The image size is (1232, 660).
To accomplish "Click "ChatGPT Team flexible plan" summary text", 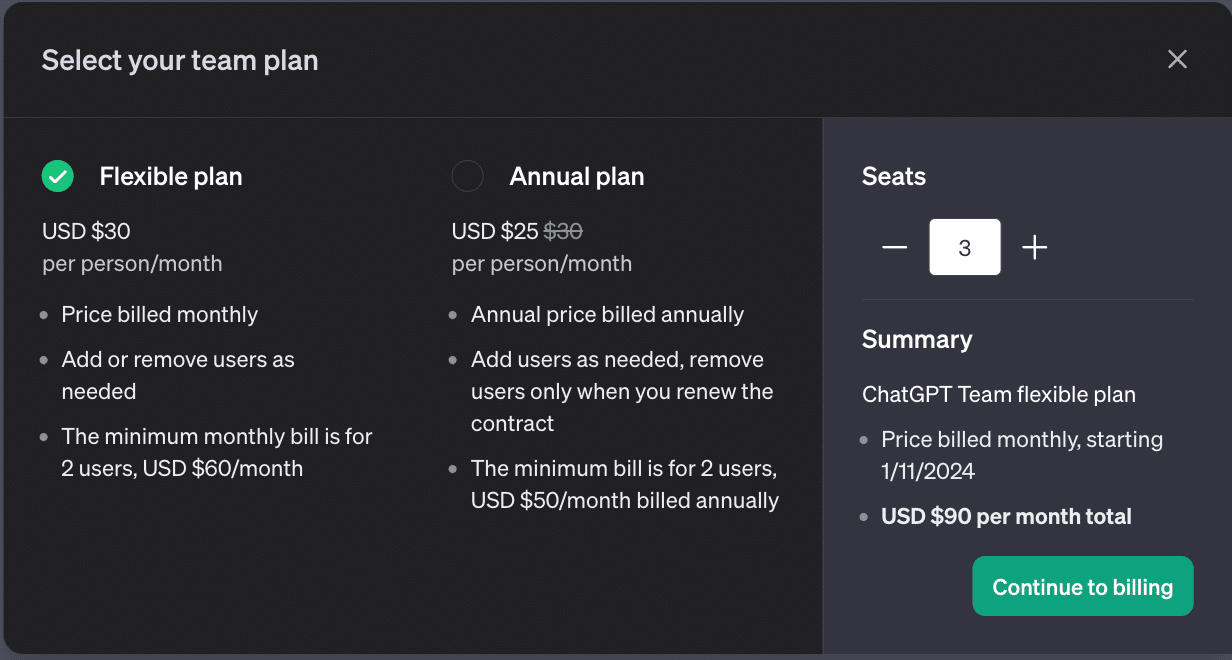I will [x=998, y=394].
